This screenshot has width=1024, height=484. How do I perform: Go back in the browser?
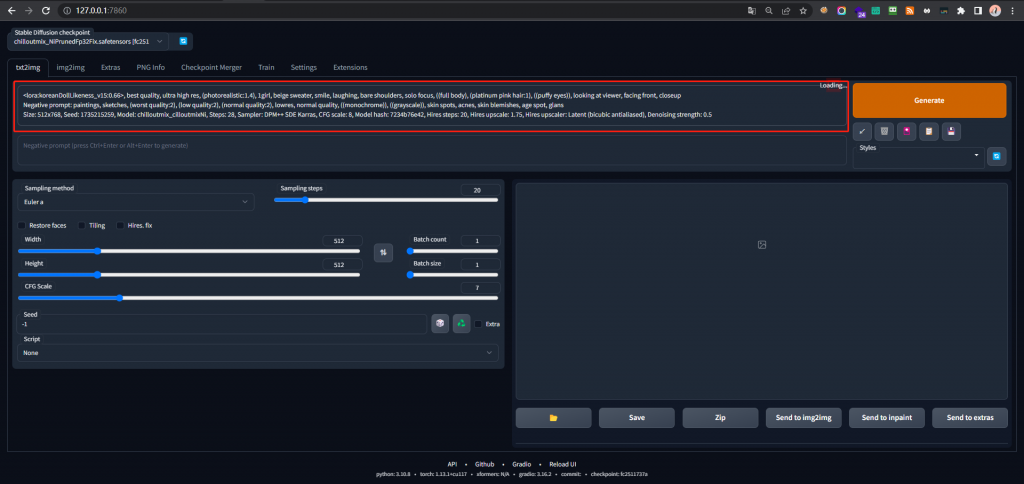(12, 10)
